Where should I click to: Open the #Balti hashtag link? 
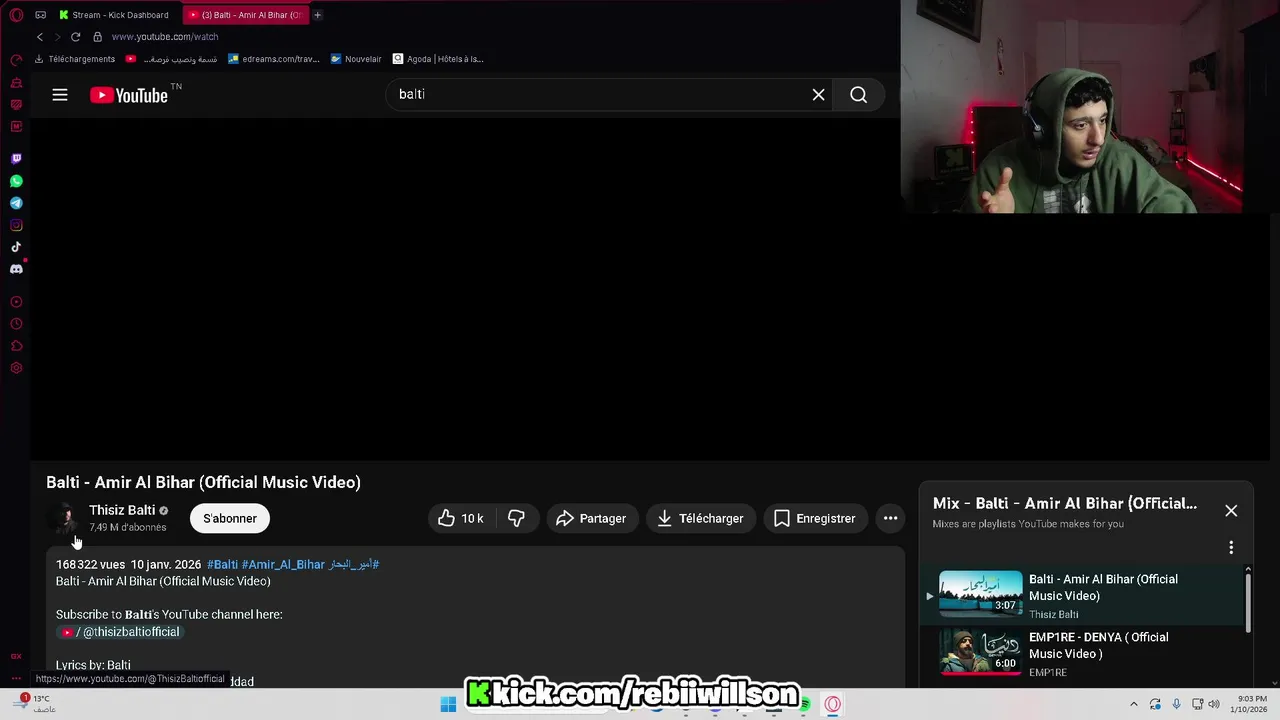coord(222,564)
